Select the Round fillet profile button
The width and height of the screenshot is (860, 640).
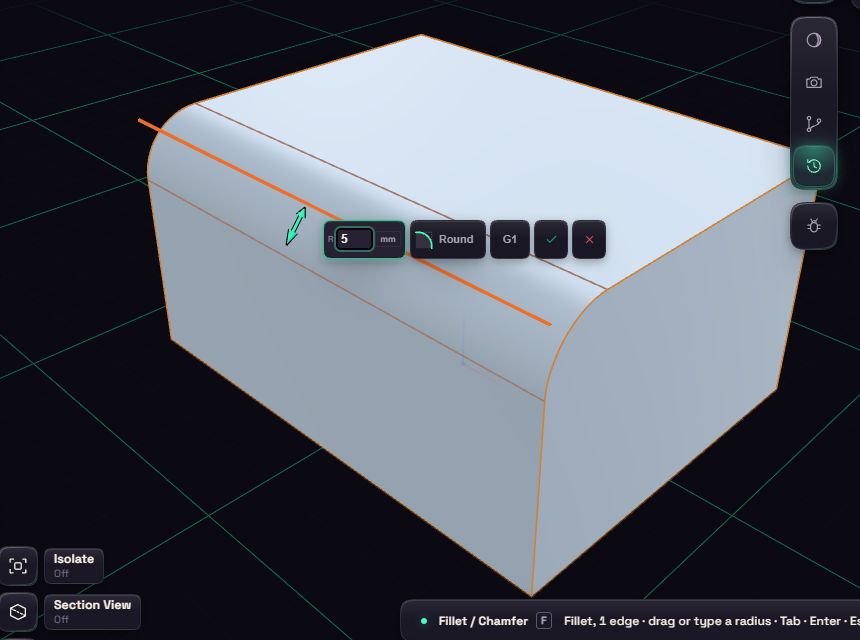448,239
